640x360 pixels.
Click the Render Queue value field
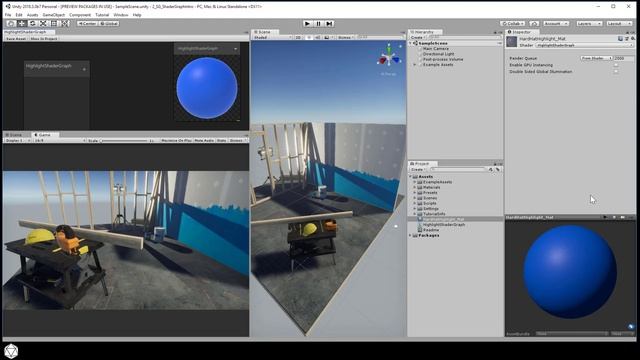[624, 58]
